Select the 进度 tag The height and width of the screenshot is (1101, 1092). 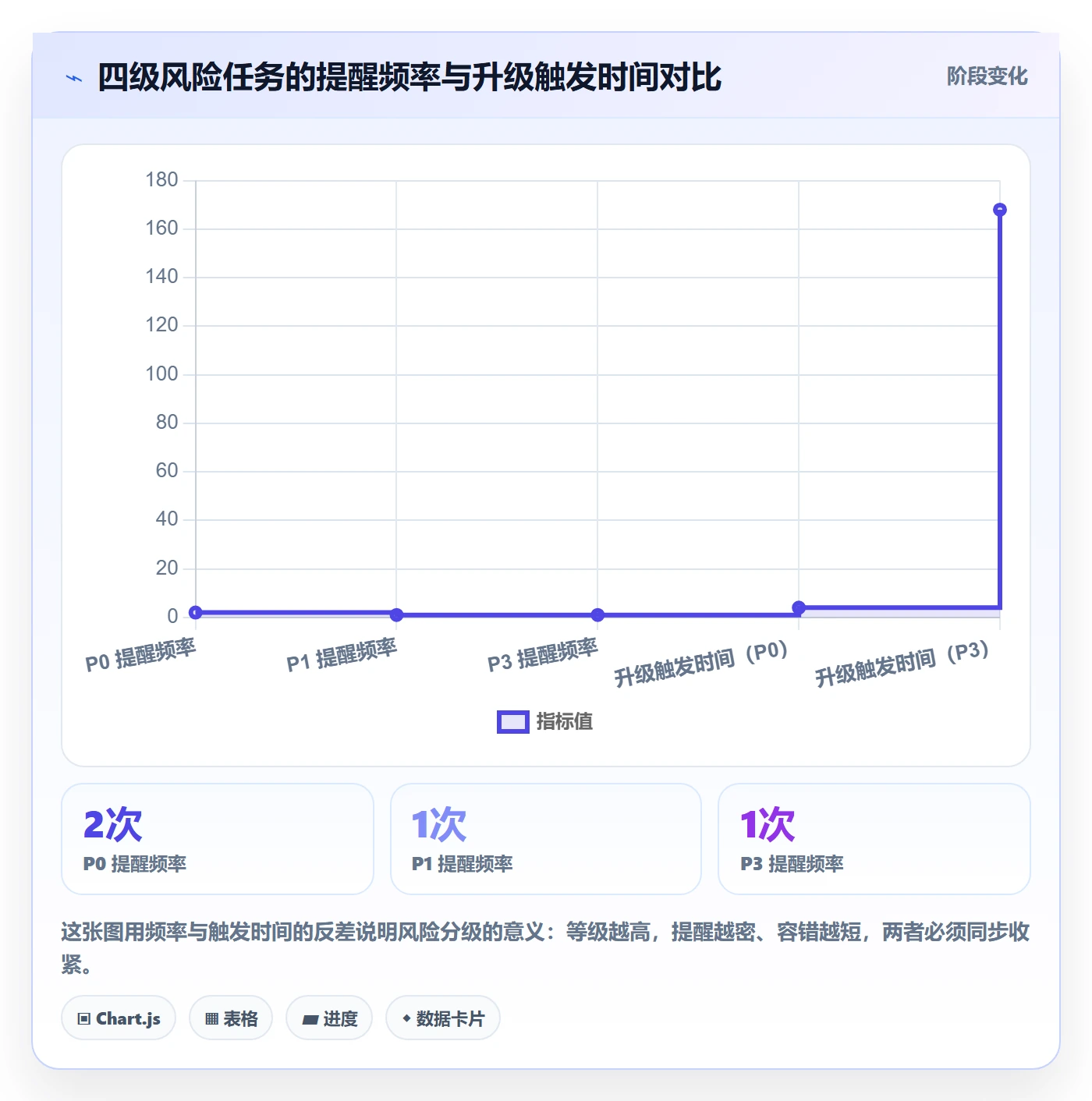[329, 1018]
